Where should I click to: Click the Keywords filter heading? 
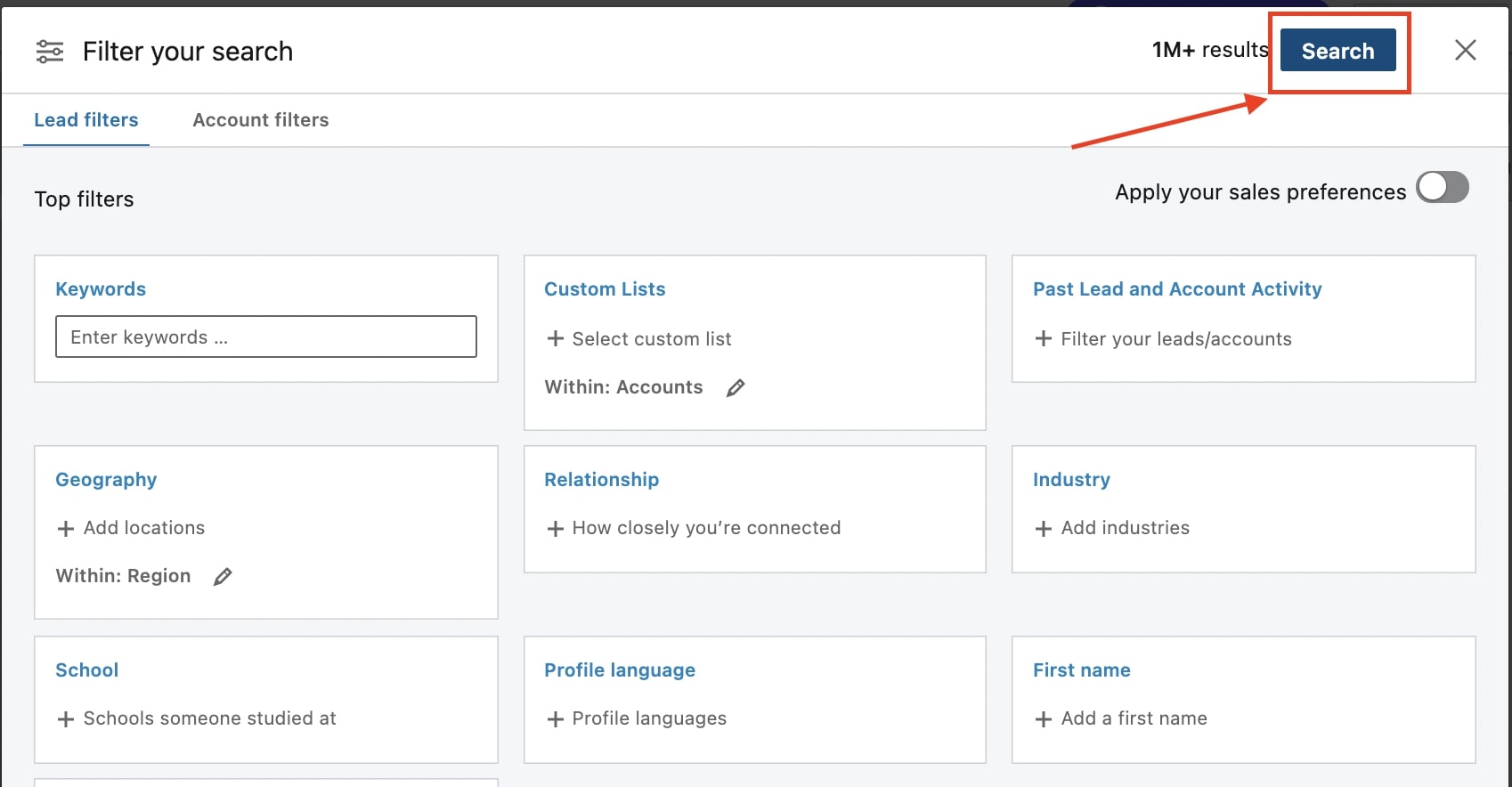[101, 289]
